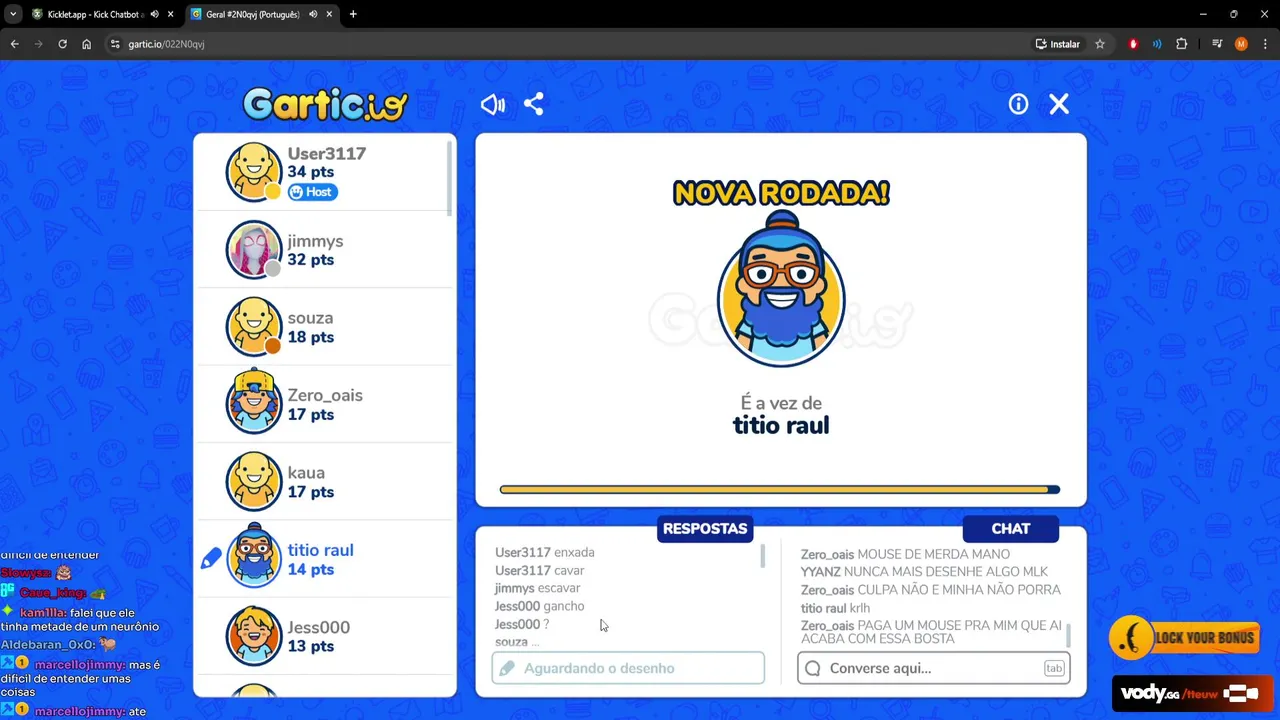Open the browser extensions puzzle icon
This screenshot has width=1280, height=720.
point(1181,44)
